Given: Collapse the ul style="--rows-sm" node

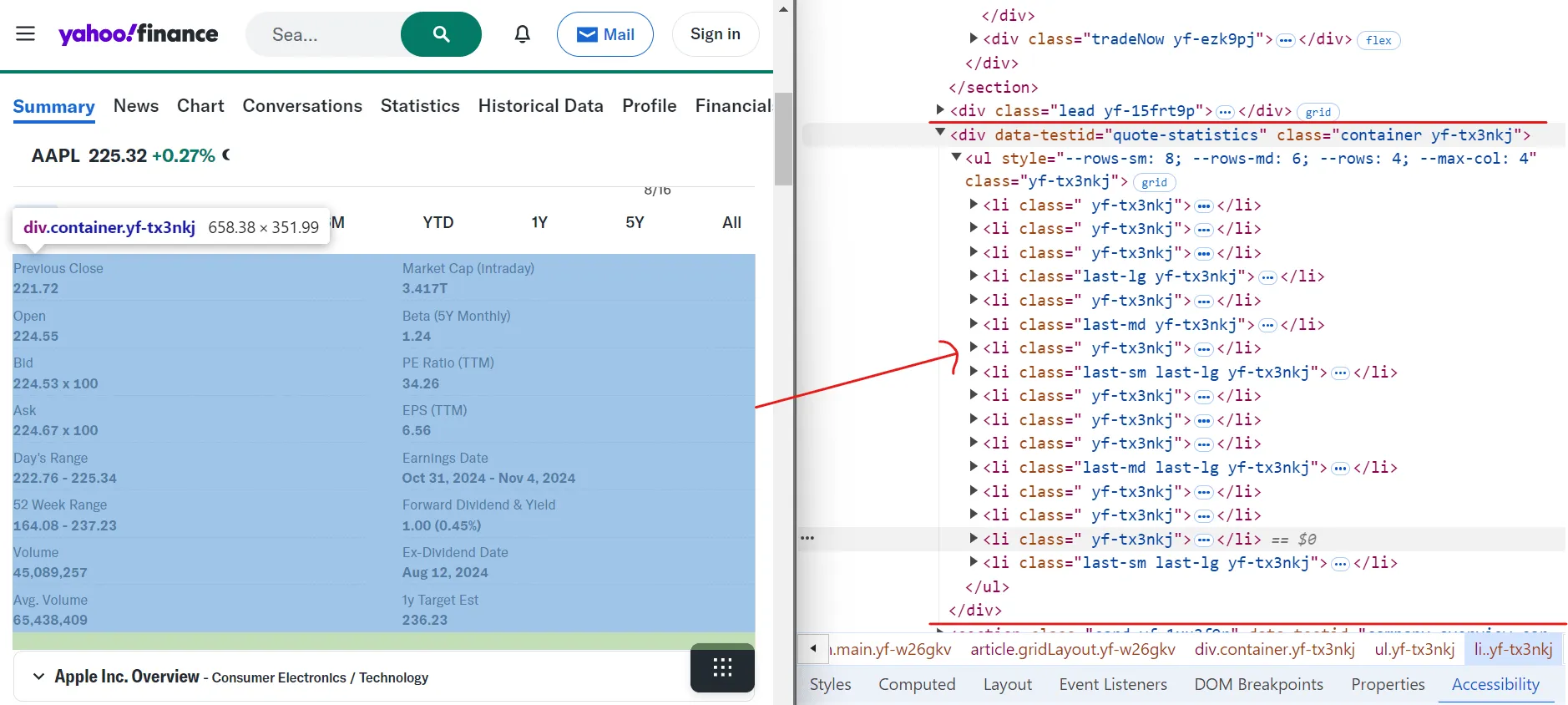Looking at the screenshot, I should [x=956, y=156].
